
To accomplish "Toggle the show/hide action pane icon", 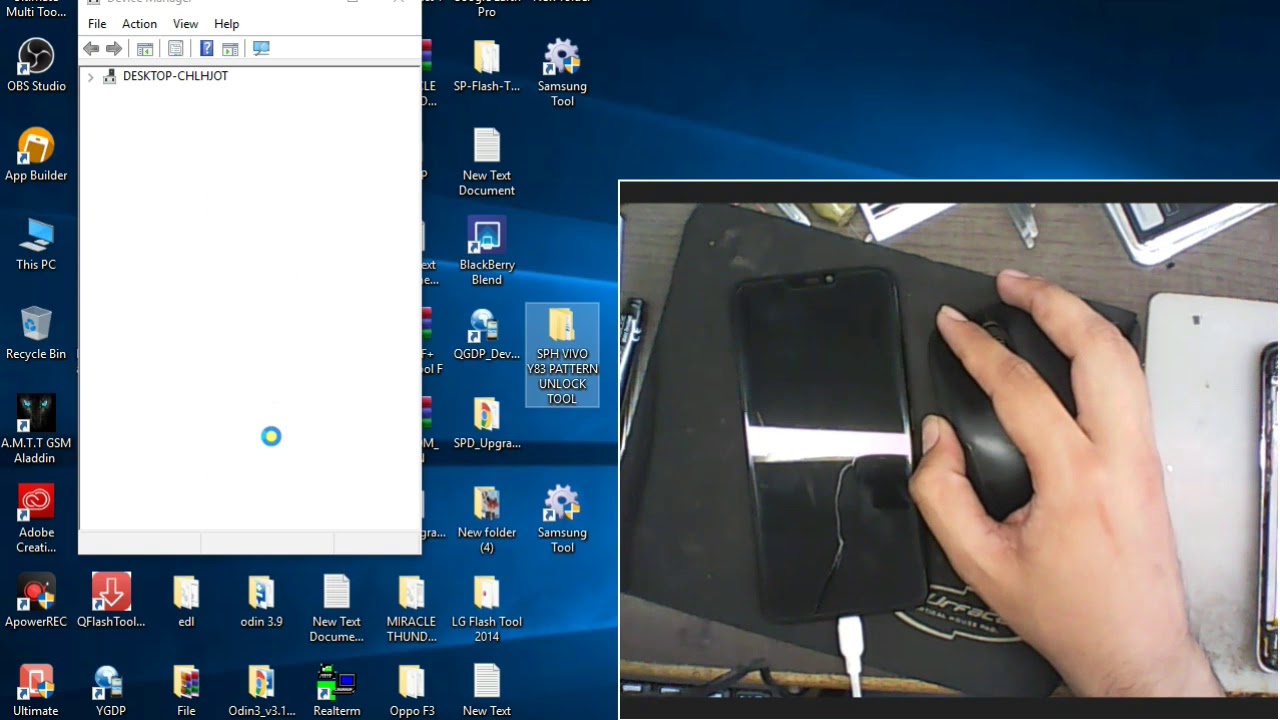I will 230,48.
